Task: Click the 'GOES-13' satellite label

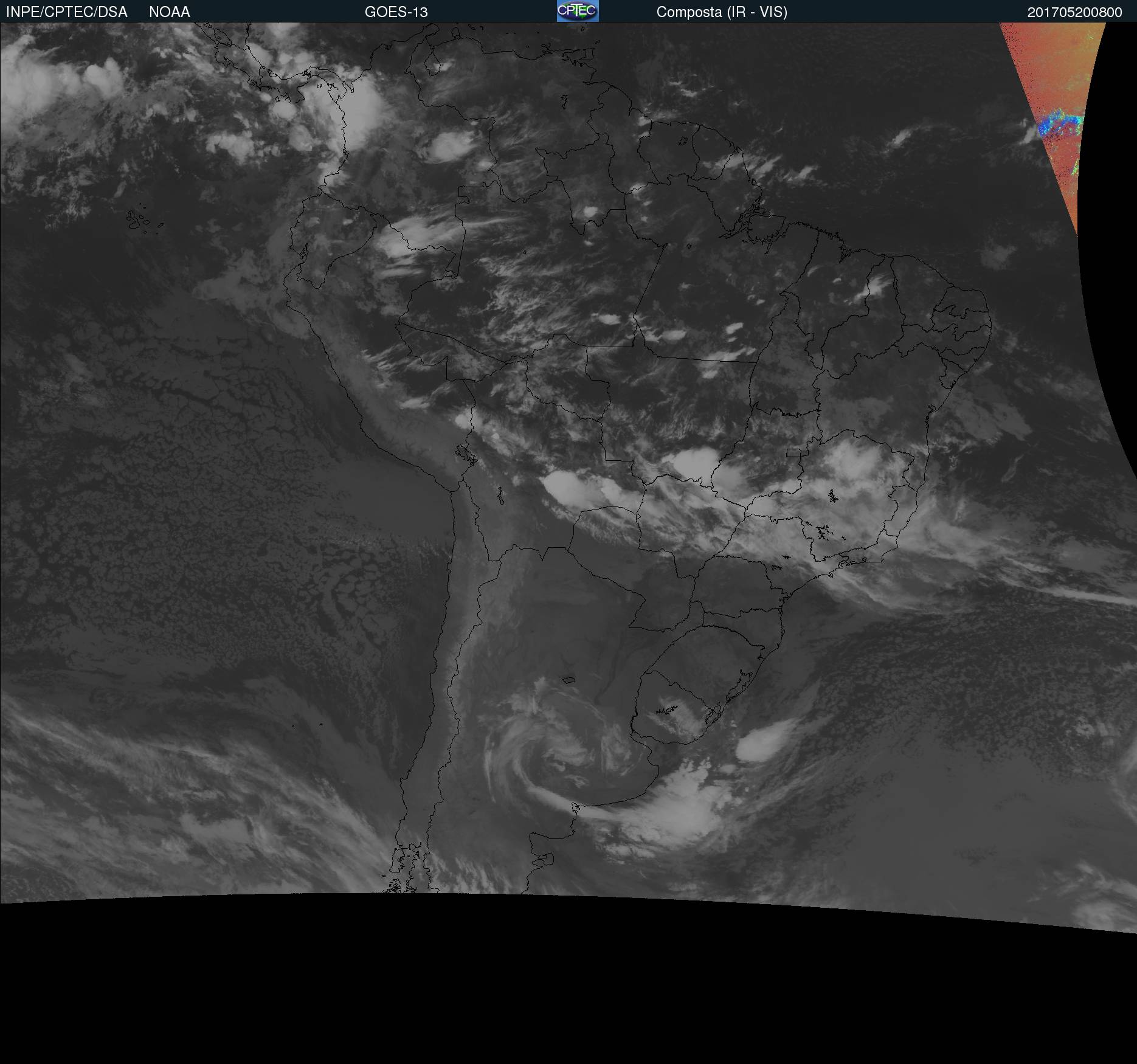Action: pyautogui.click(x=396, y=12)
